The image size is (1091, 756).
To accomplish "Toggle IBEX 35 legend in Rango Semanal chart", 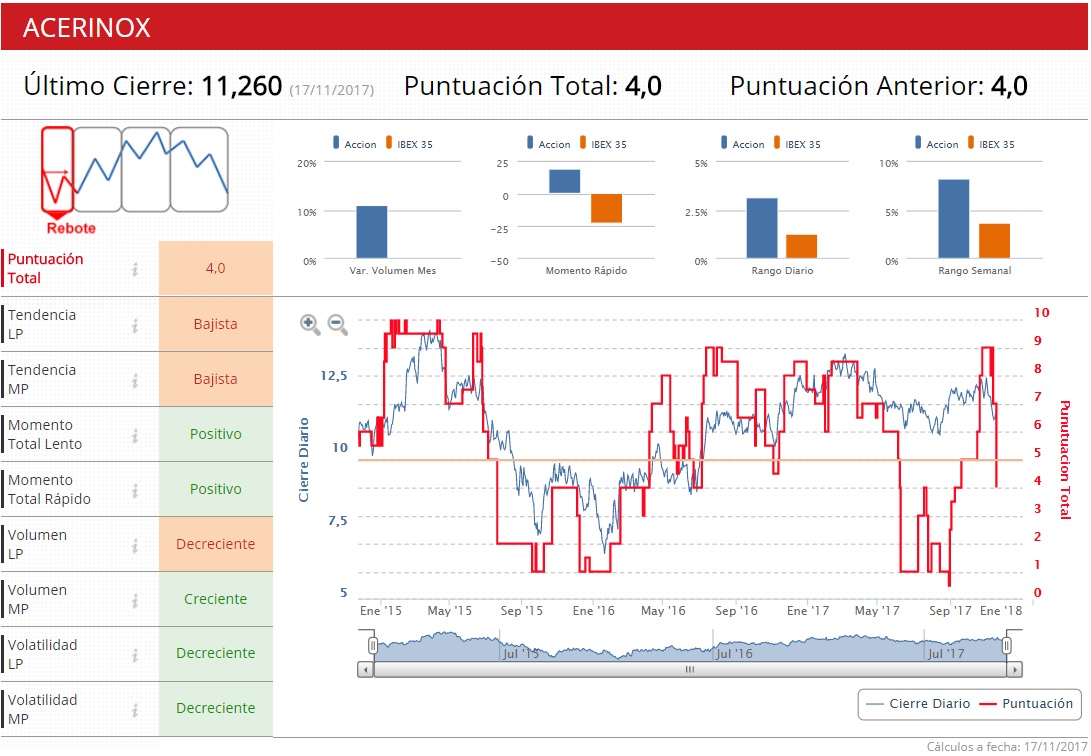I will click(x=992, y=144).
